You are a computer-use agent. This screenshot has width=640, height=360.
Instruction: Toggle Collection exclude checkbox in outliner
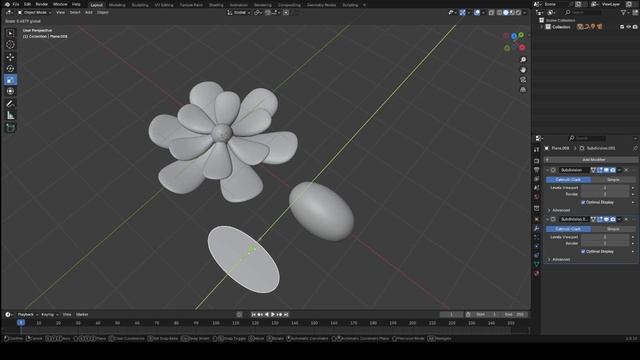tap(622, 27)
